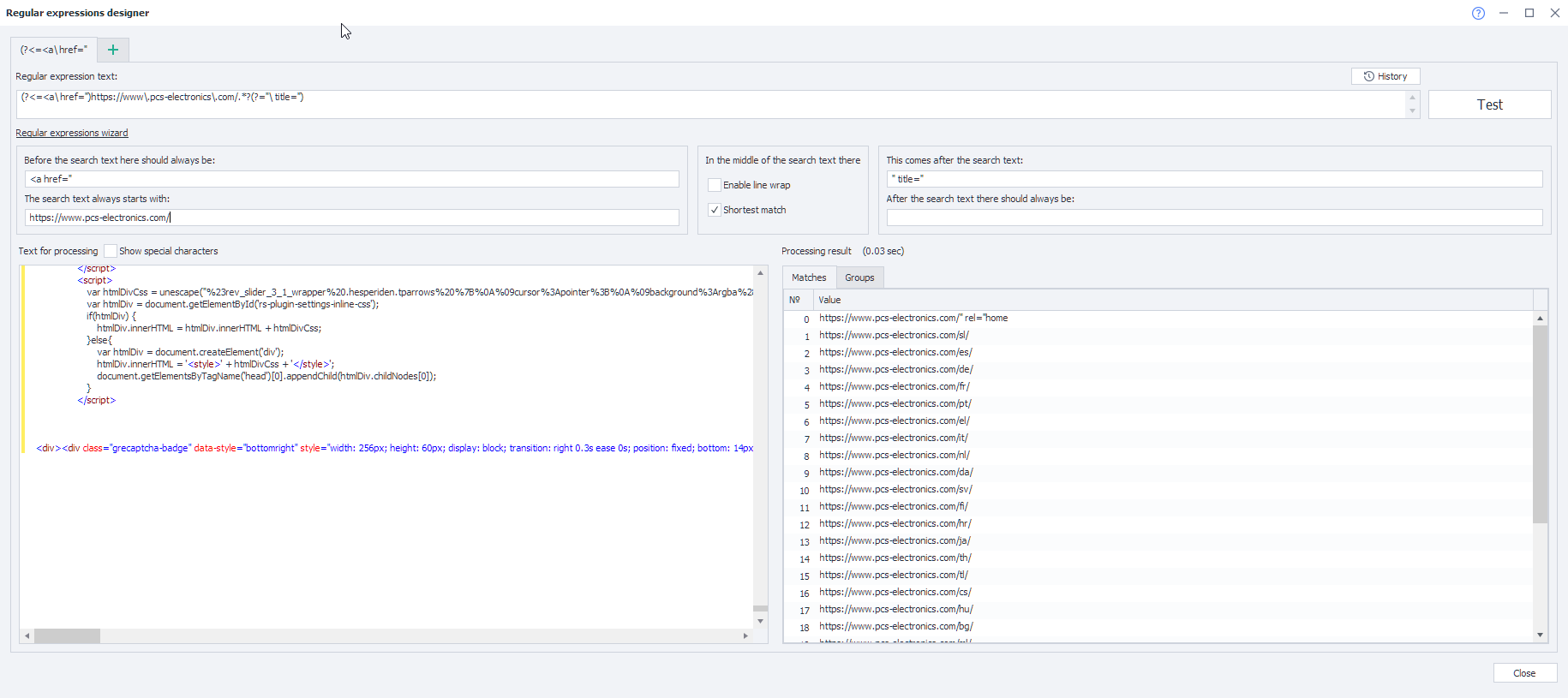
Task: Click the 'This comes after the search text' input
Action: coord(1214,179)
